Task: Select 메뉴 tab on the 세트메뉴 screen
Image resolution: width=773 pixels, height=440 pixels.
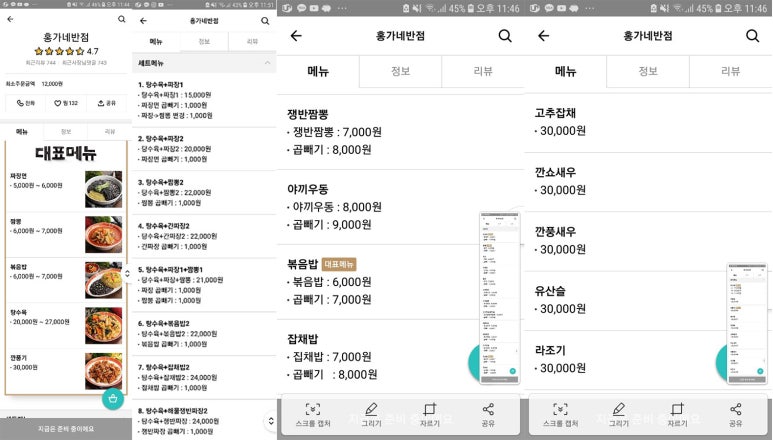Action: click(x=156, y=42)
